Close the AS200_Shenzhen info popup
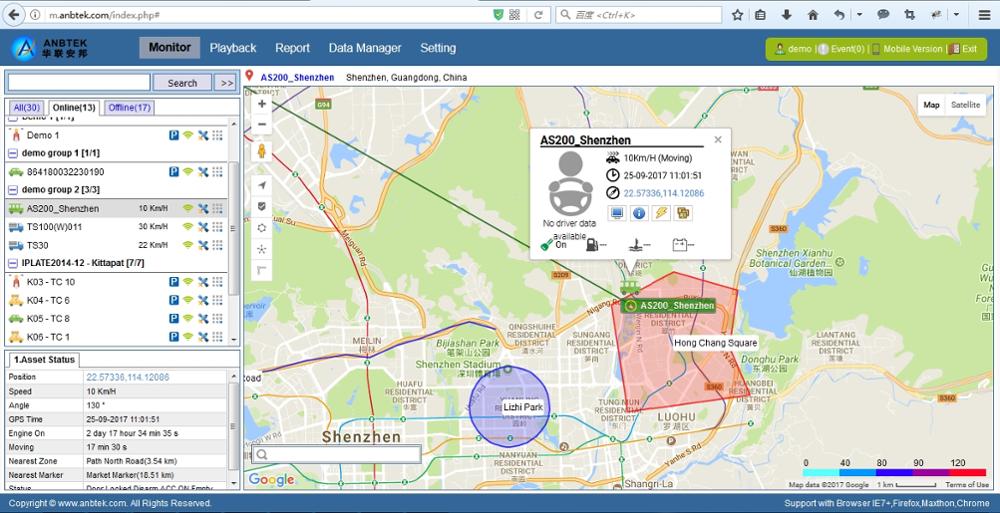 point(718,140)
